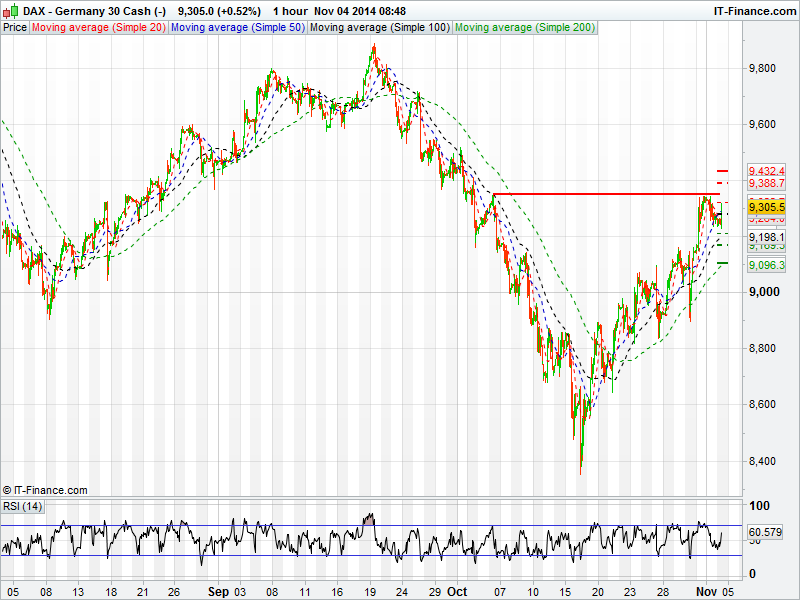Select the Price legend label
800x600 pixels.
coord(15,28)
